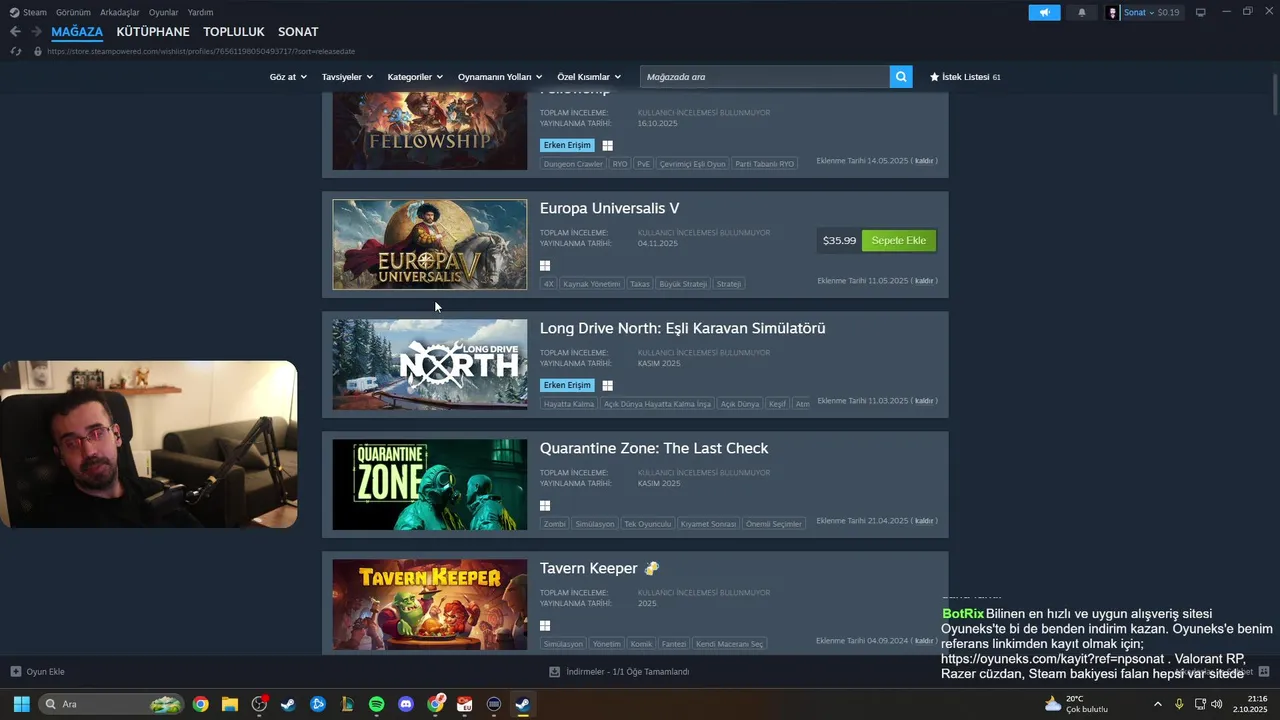The height and width of the screenshot is (720, 1280).
Task: Click the Erken Erişim badge on Long Drive North
Action: pyautogui.click(x=567, y=385)
